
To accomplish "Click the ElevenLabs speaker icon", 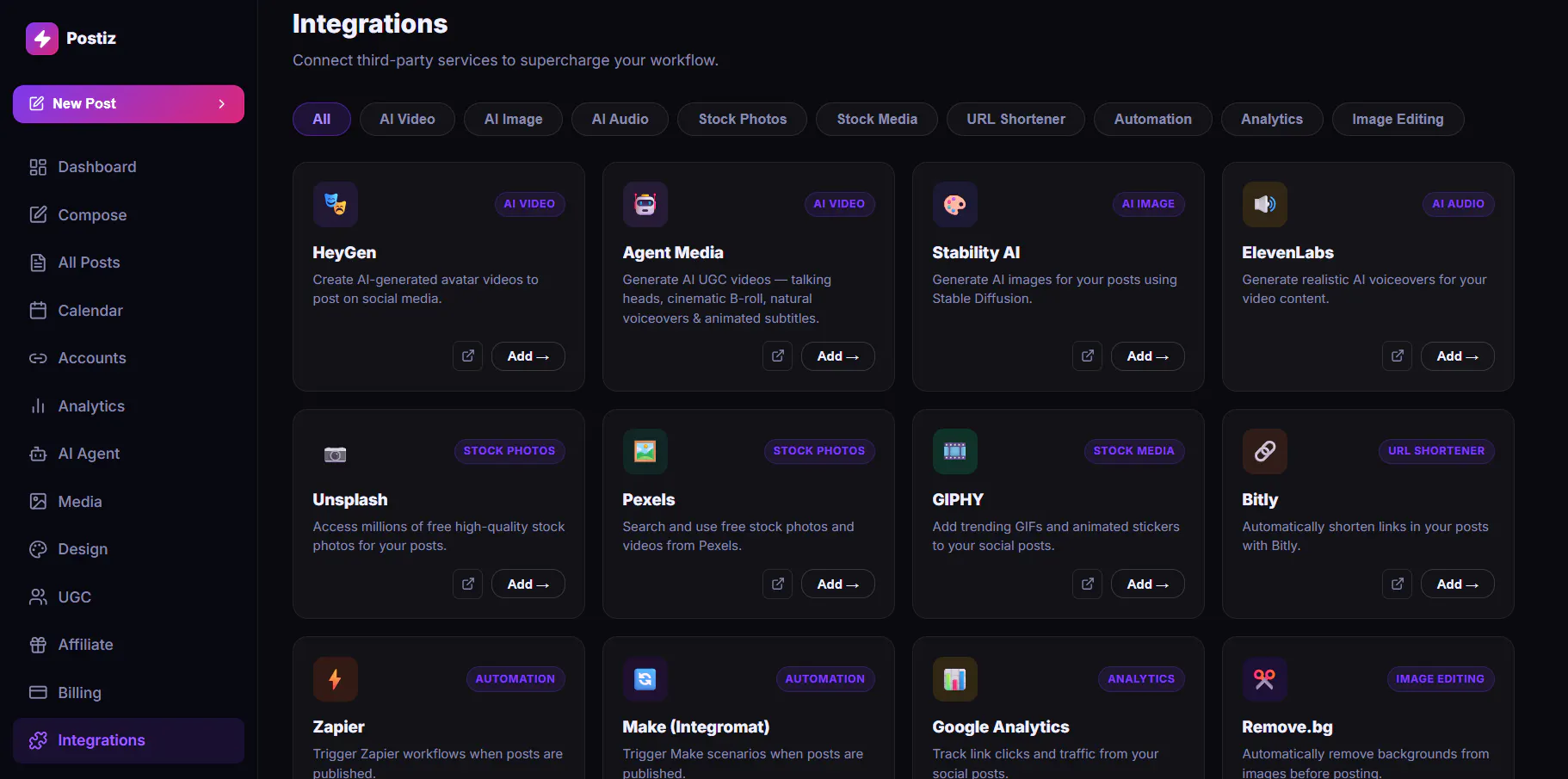I will point(1265,204).
